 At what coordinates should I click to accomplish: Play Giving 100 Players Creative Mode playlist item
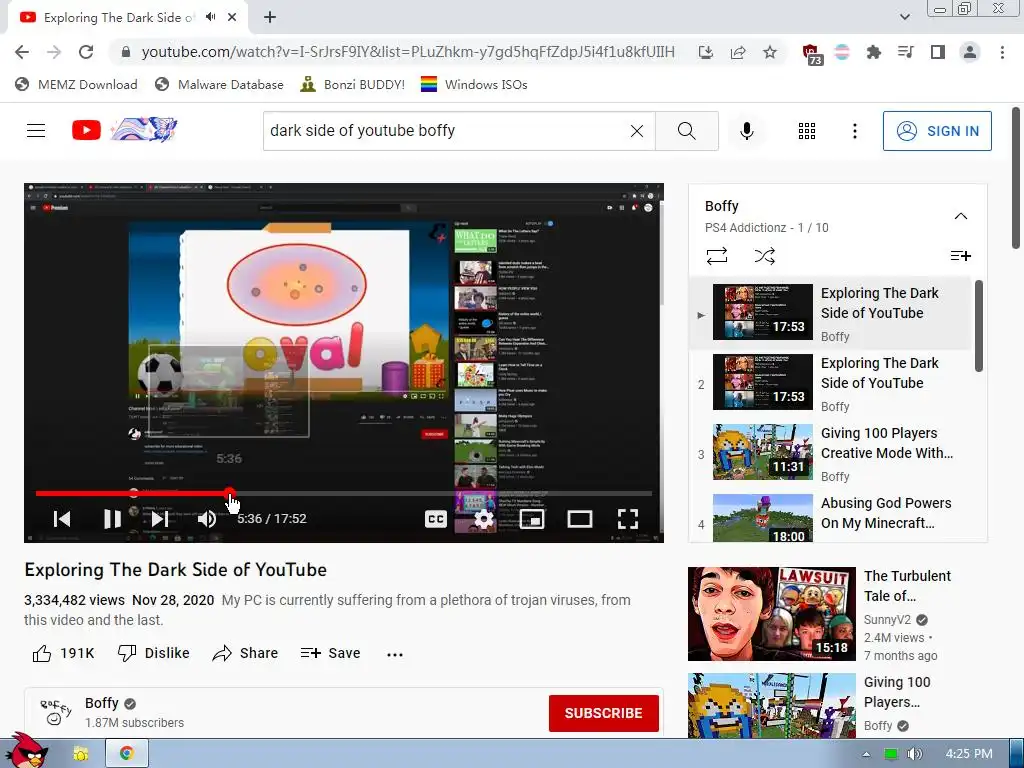831,453
